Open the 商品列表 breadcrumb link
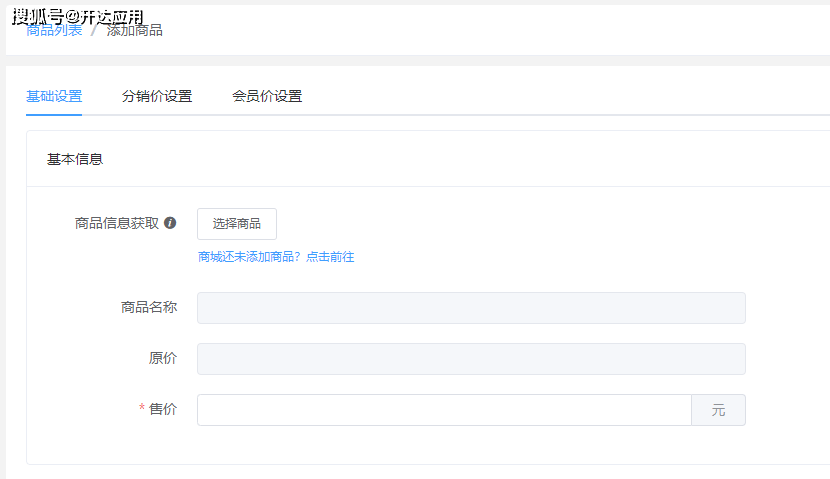 [54, 30]
